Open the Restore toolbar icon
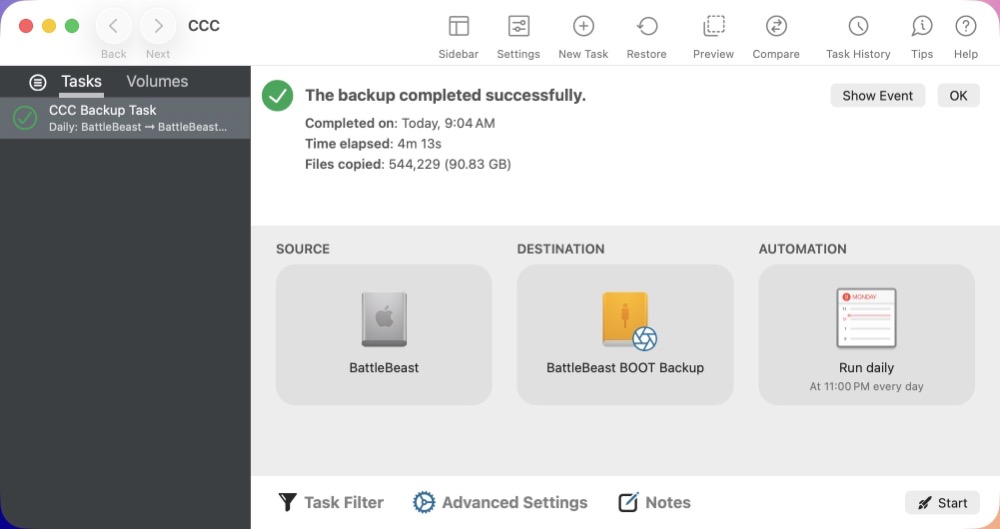This screenshot has height=529, width=1000. click(x=647, y=26)
